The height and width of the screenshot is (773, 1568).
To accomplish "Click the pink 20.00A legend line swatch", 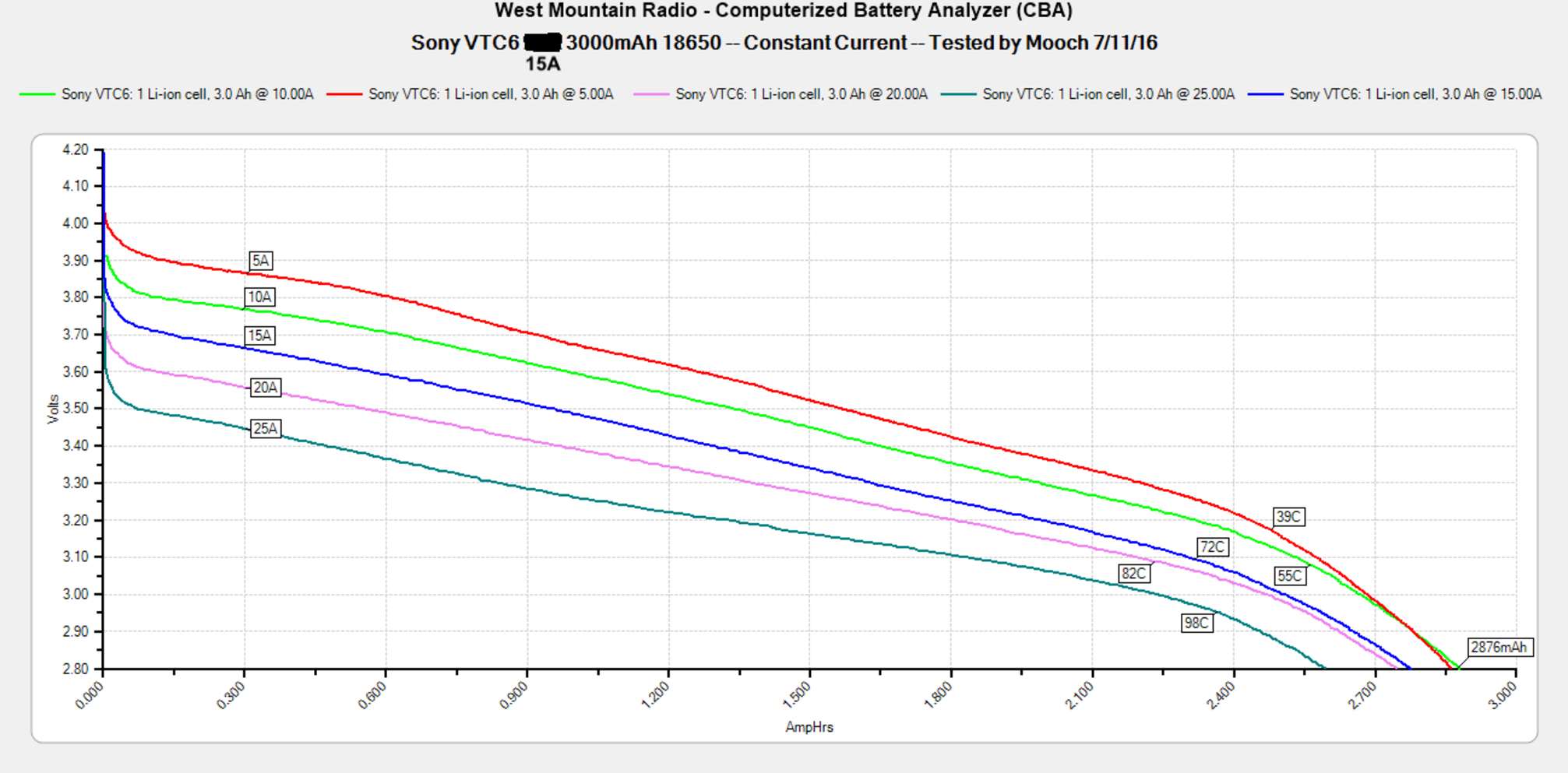I will 651,94.
